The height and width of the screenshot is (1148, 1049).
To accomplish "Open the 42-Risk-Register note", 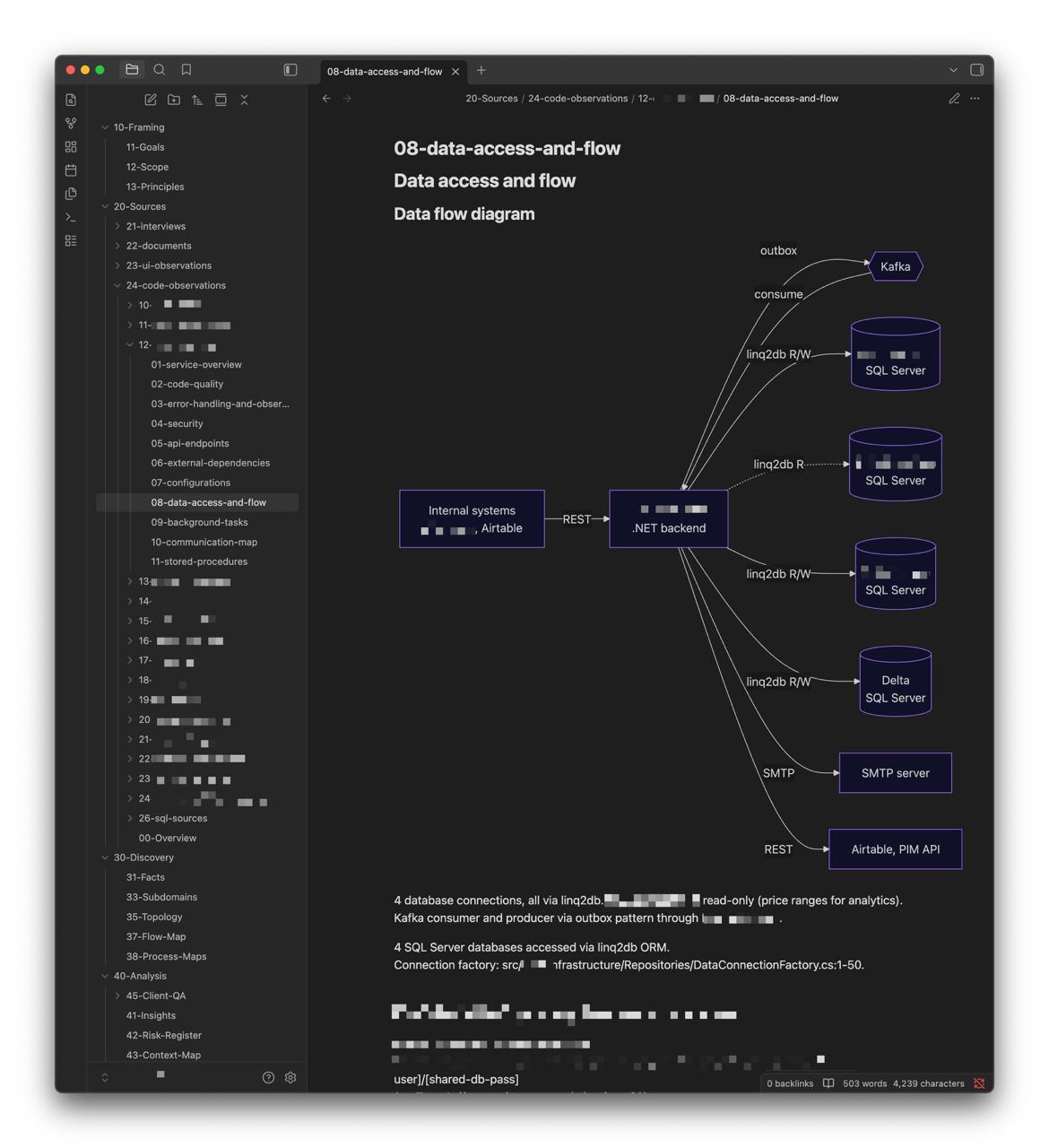I will tap(164, 1035).
